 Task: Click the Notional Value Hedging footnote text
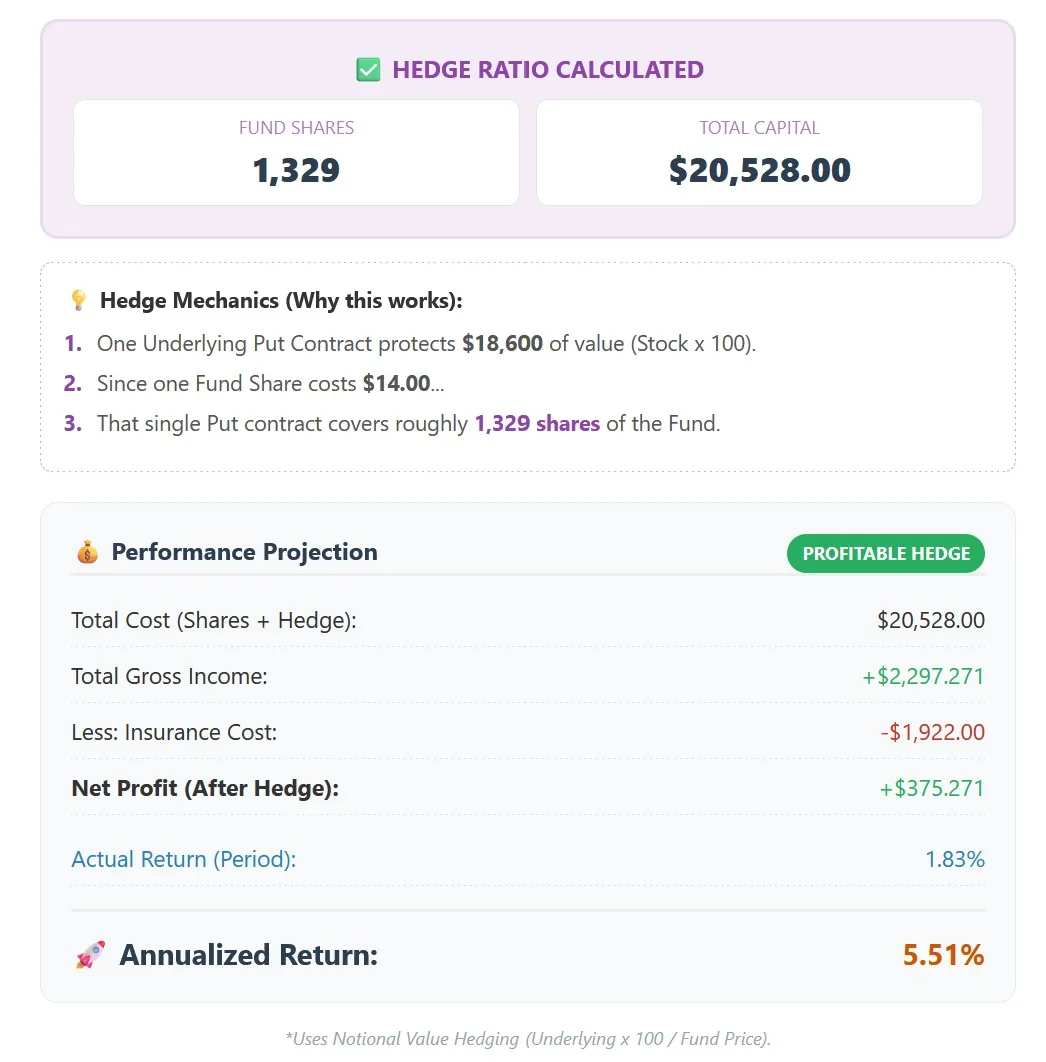click(x=528, y=1039)
